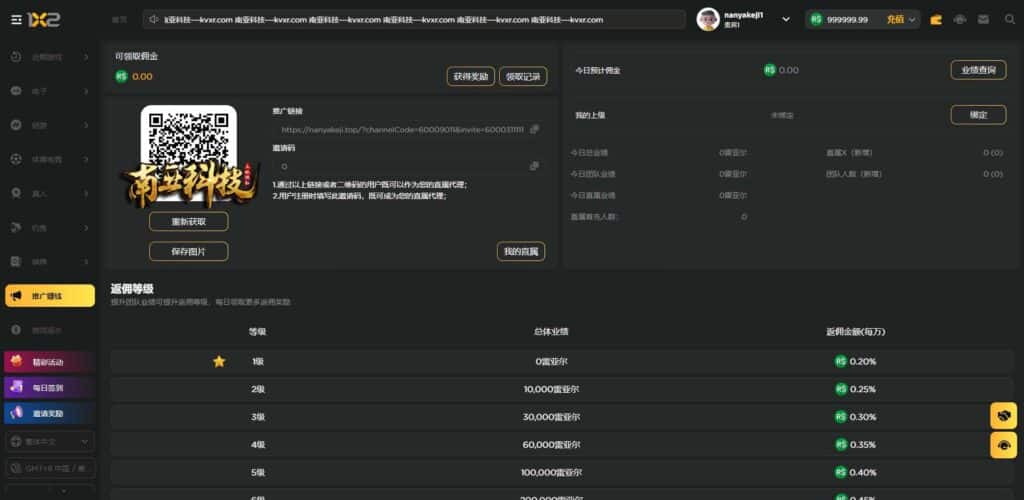Click the R$ icon in 今日预计佣金 row
1024x500 pixels.
pyautogui.click(x=770, y=70)
